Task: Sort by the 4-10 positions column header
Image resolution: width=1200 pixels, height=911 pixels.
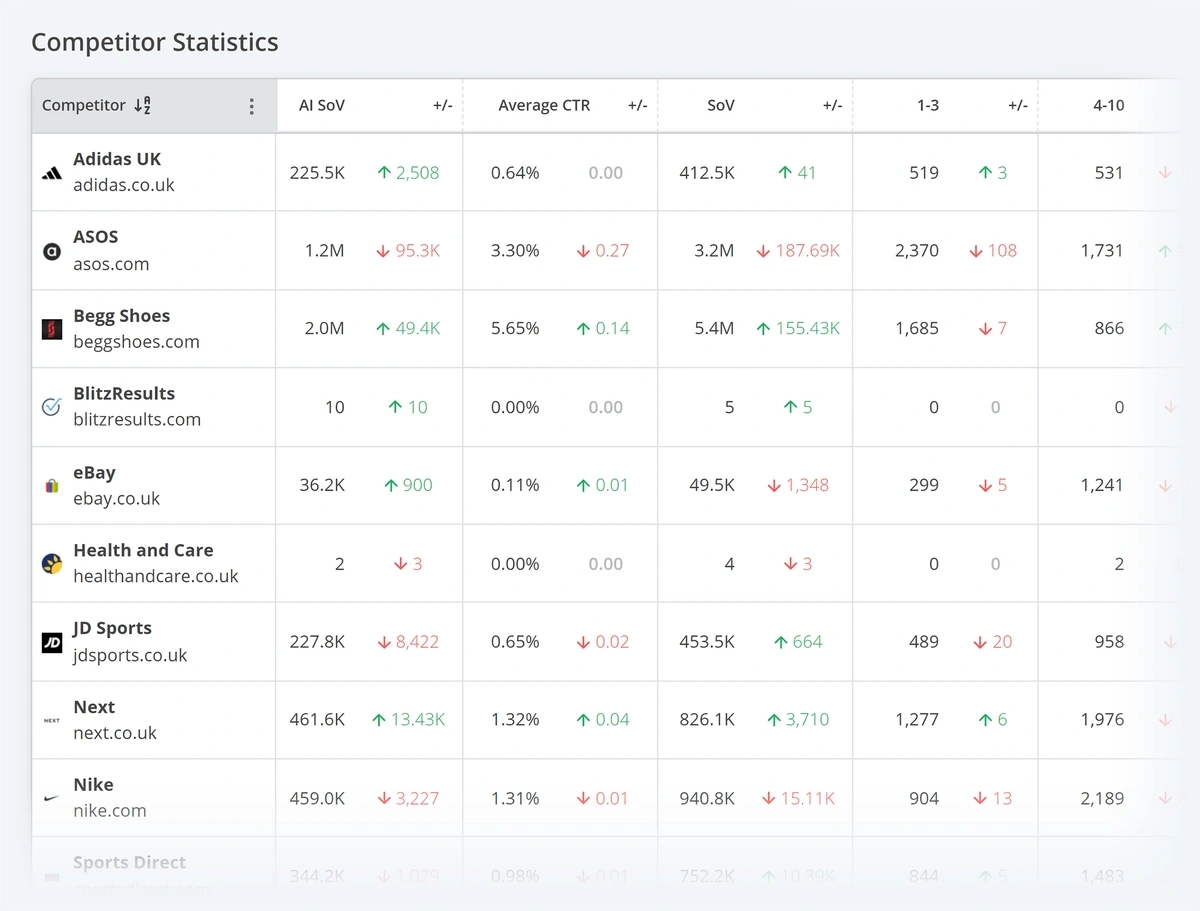Action: pyautogui.click(x=1108, y=105)
